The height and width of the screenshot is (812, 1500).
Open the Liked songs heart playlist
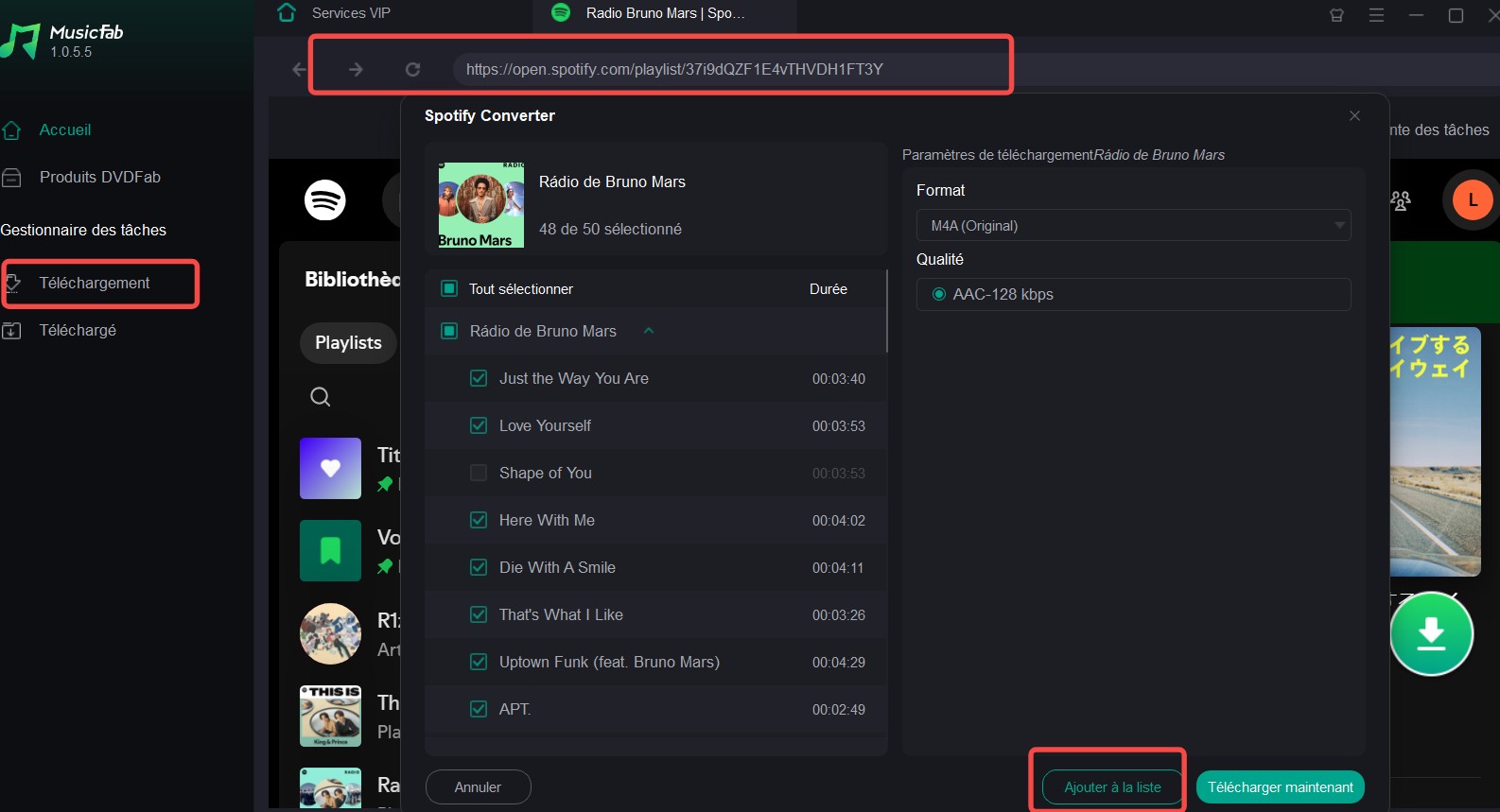tap(330, 468)
